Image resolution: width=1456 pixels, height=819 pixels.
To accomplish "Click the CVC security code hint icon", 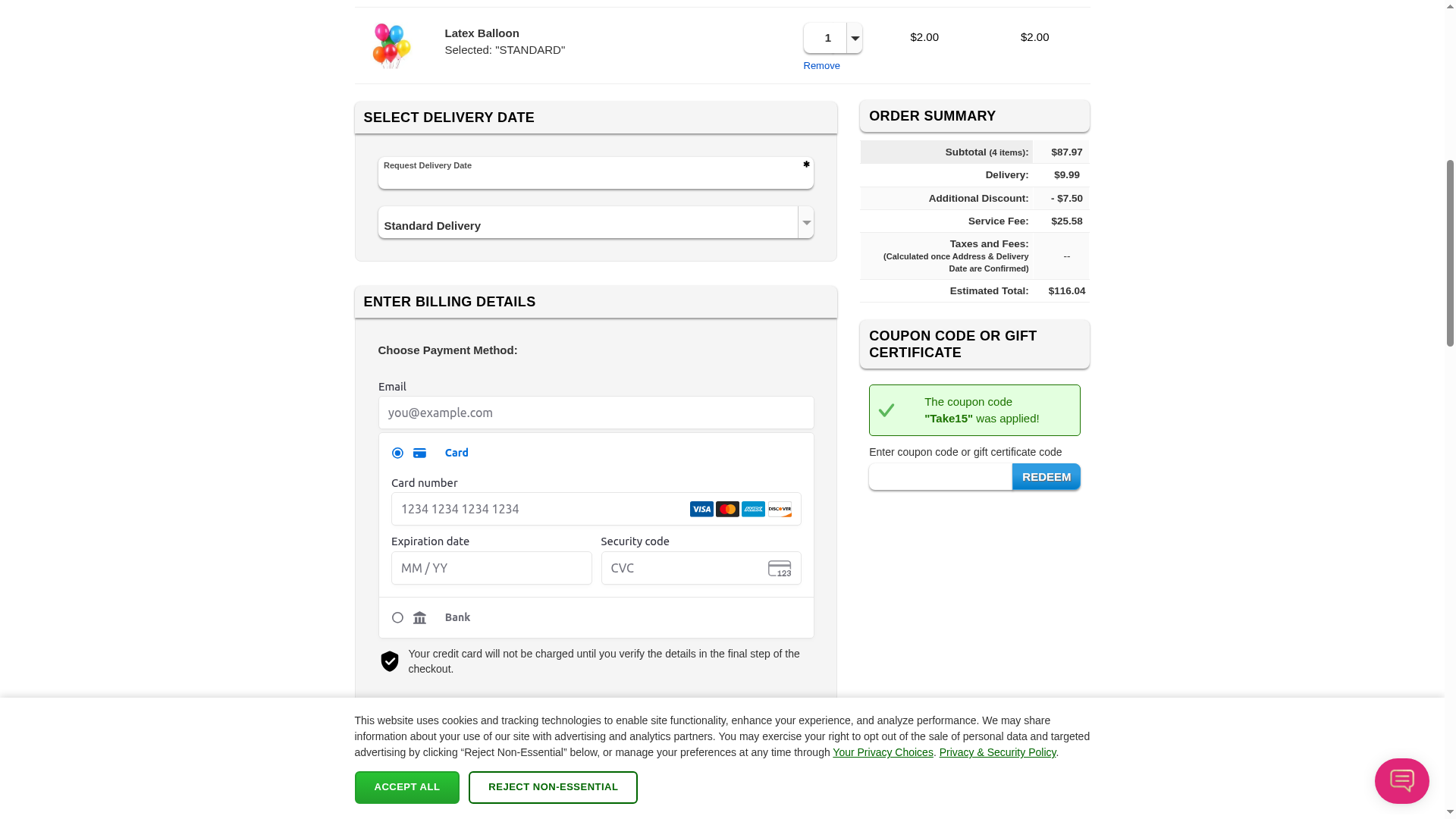I will click(x=780, y=569).
